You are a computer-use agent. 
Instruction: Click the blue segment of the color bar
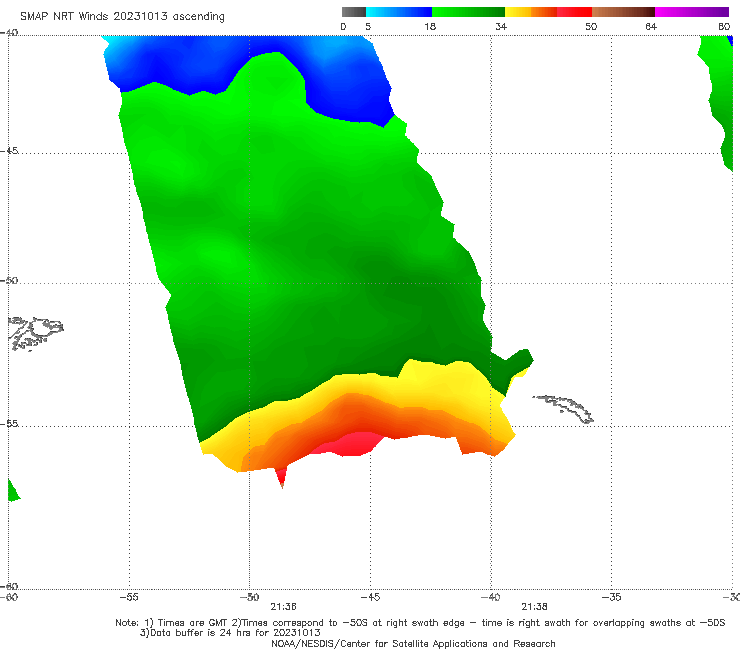coord(399,12)
